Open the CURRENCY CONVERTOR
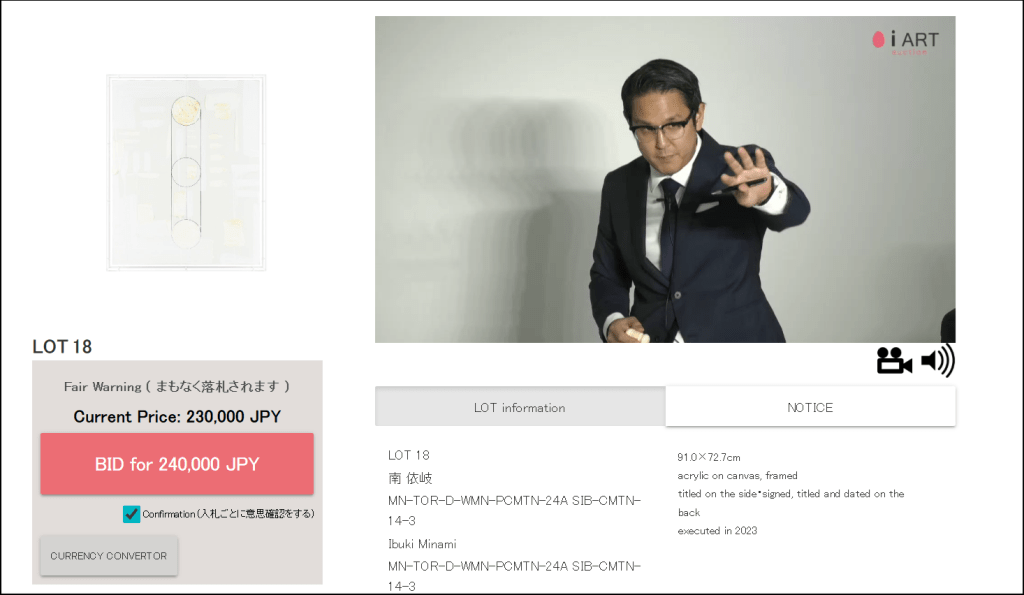Viewport: 1024px width, 595px height. pyautogui.click(x=108, y=556)
